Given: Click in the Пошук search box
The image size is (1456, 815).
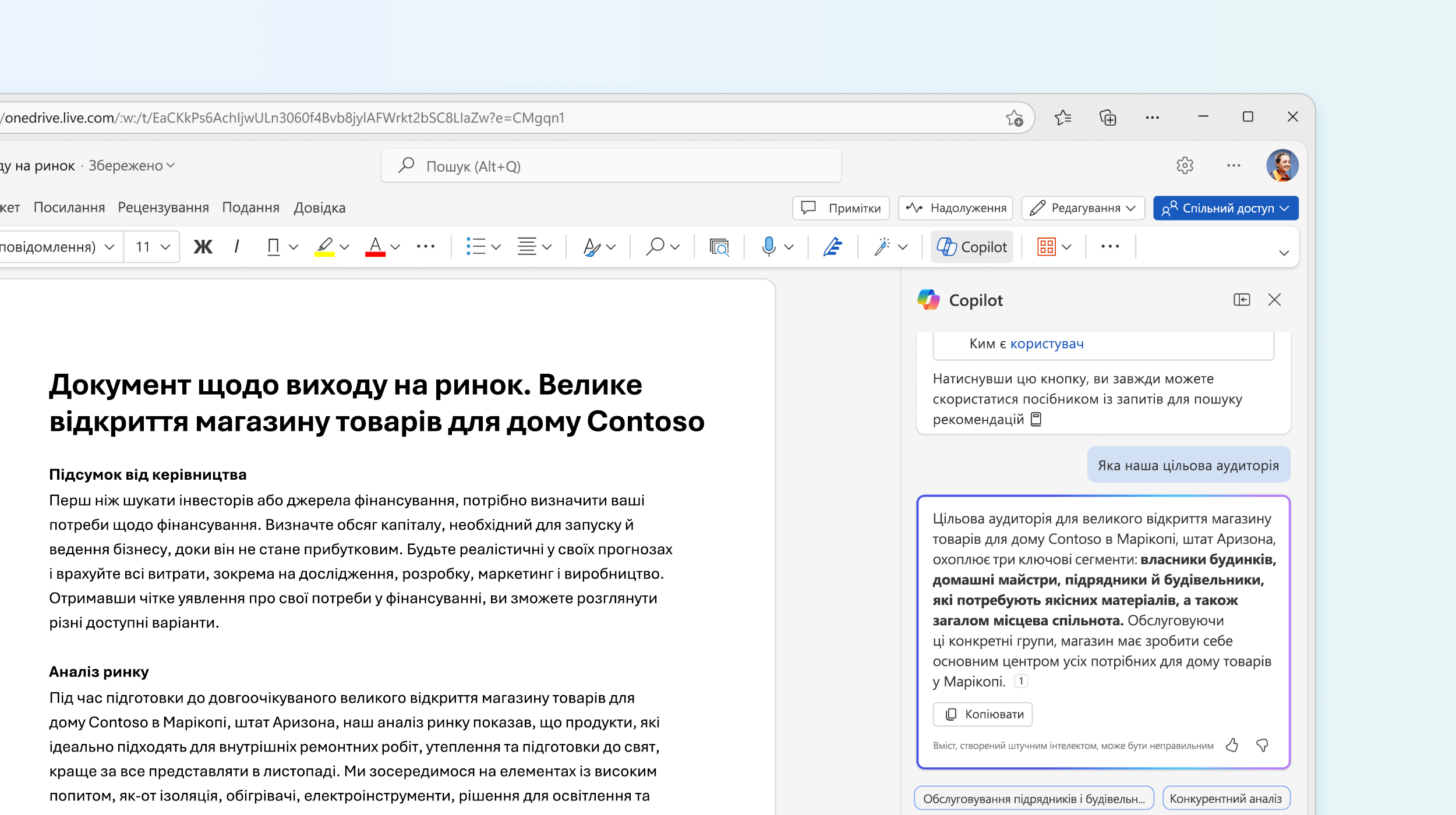Looking at the screenshot, I should point(611,166).
